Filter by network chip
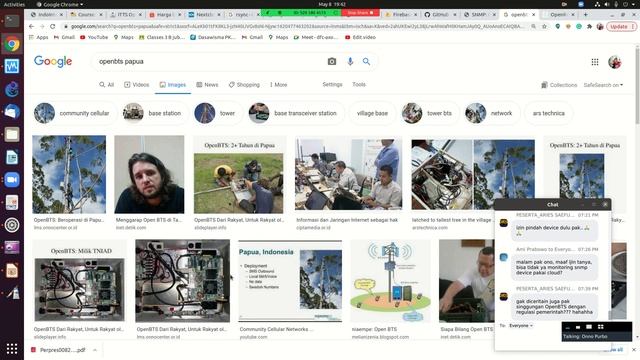 pos(492,113)
